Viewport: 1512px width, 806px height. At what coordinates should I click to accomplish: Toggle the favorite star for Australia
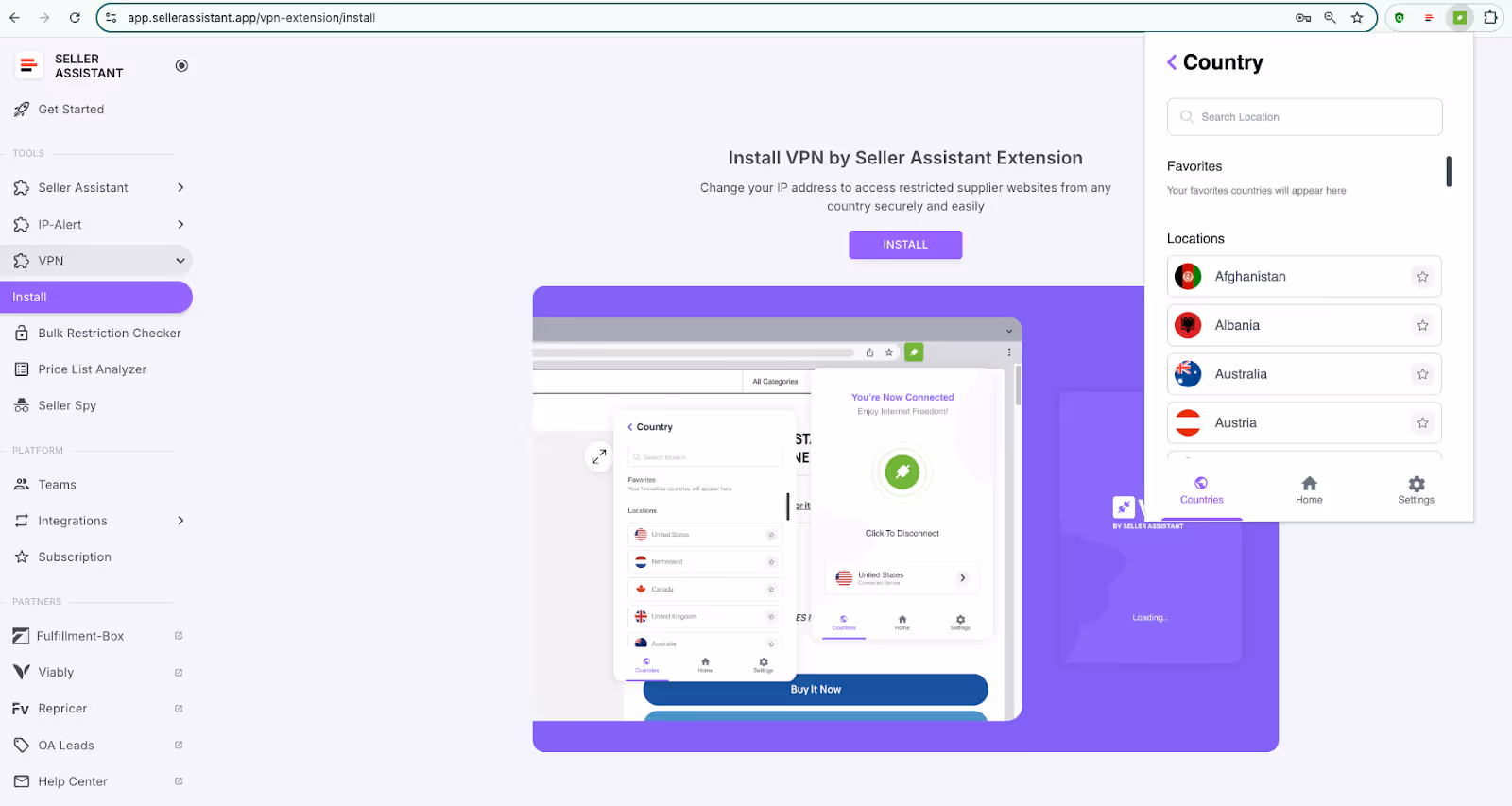(x=1422, y=374)
